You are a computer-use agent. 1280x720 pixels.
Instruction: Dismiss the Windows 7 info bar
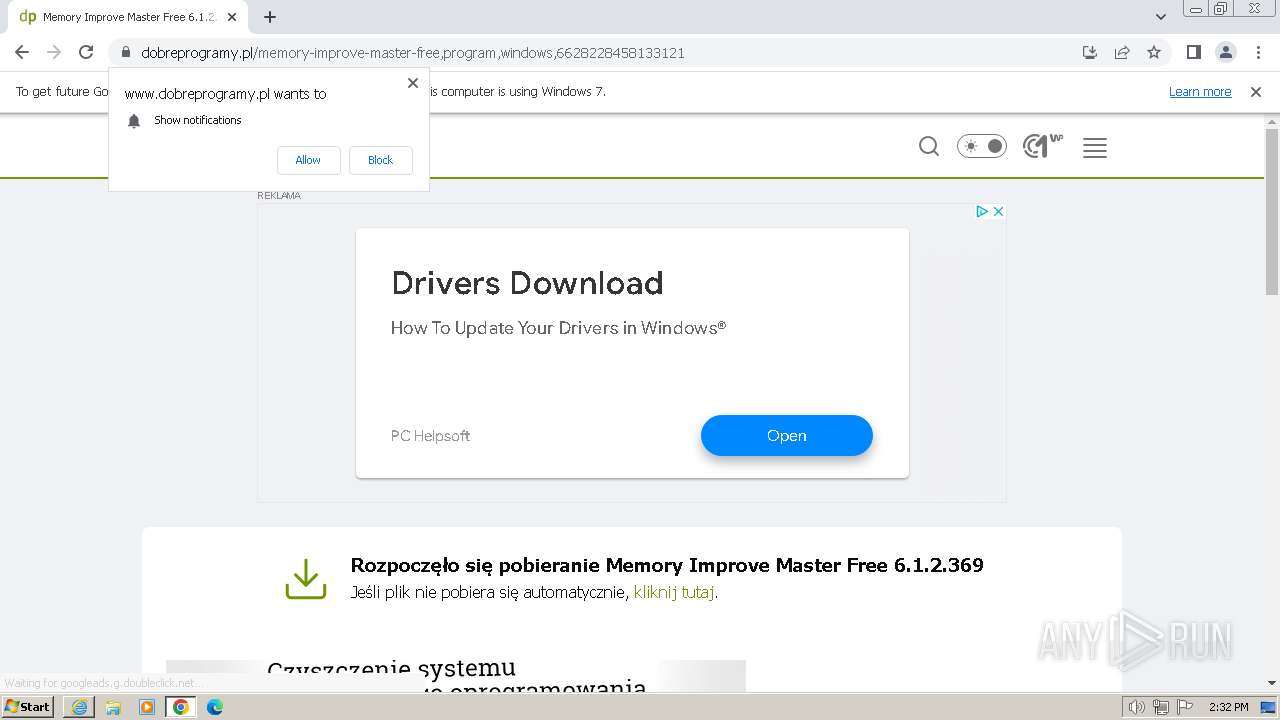pyautogui.click(x=1256, y=91)
